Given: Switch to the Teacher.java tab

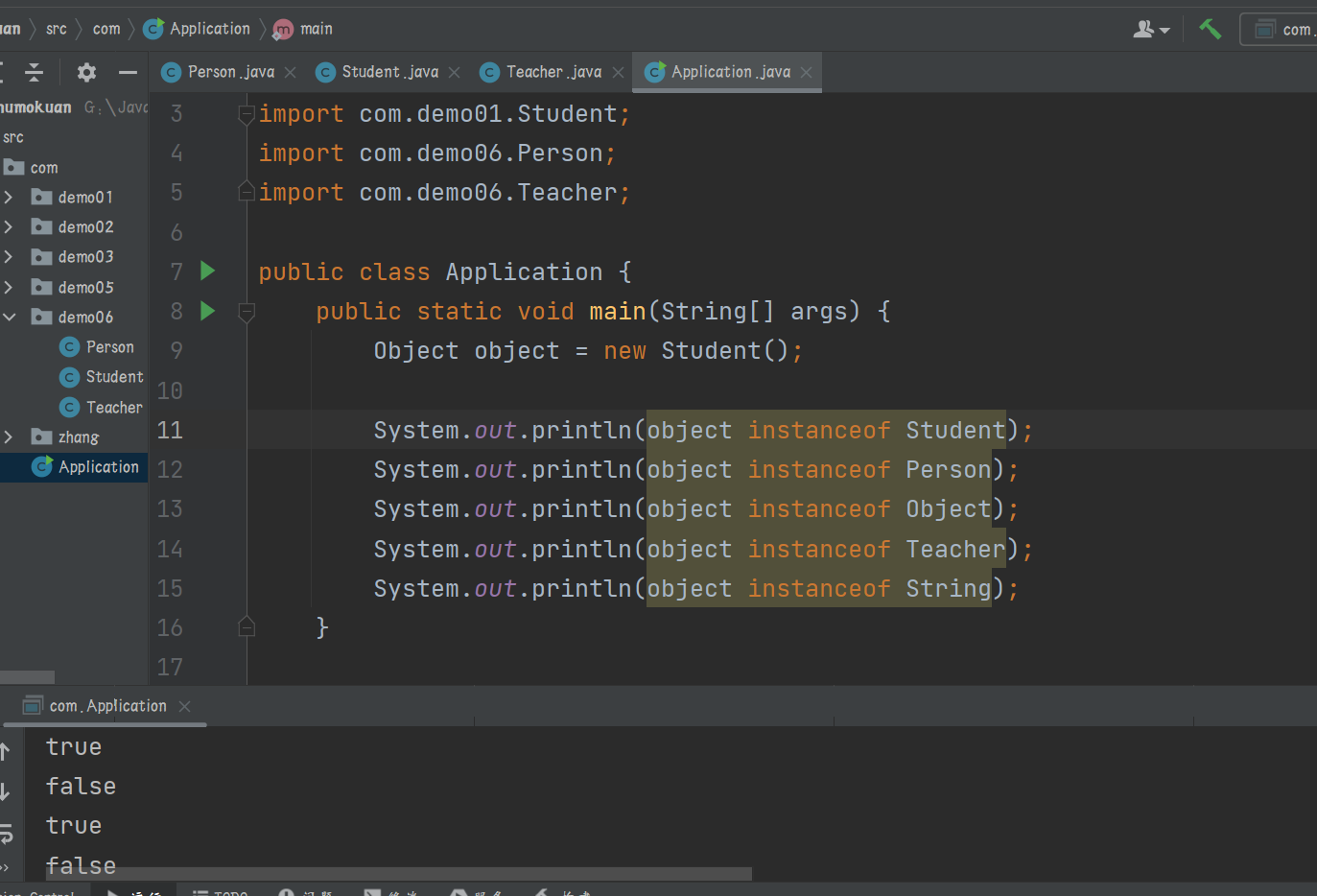Looking at the screenshot, I should click(553, 72).
